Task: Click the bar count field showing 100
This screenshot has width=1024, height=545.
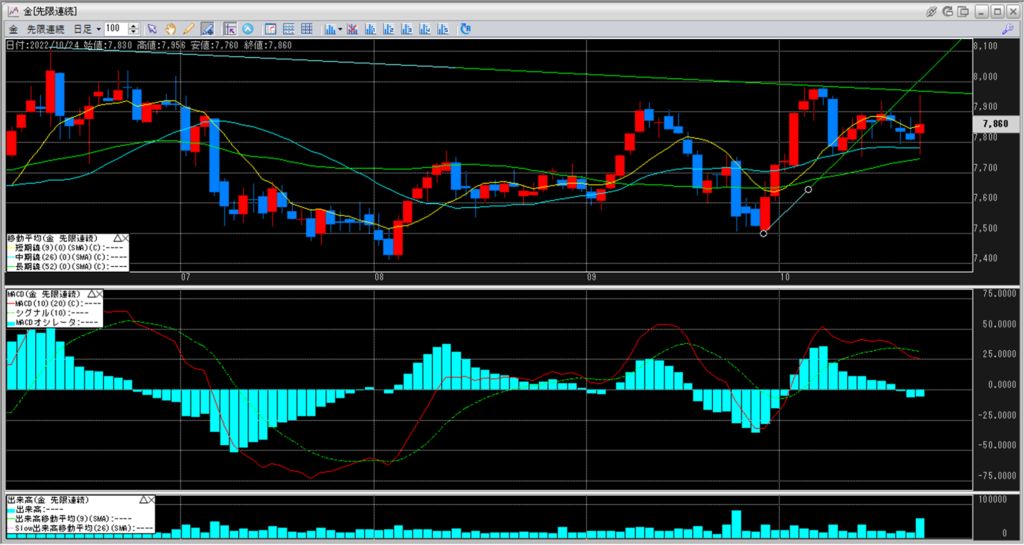Action: [x=116, y=29]
